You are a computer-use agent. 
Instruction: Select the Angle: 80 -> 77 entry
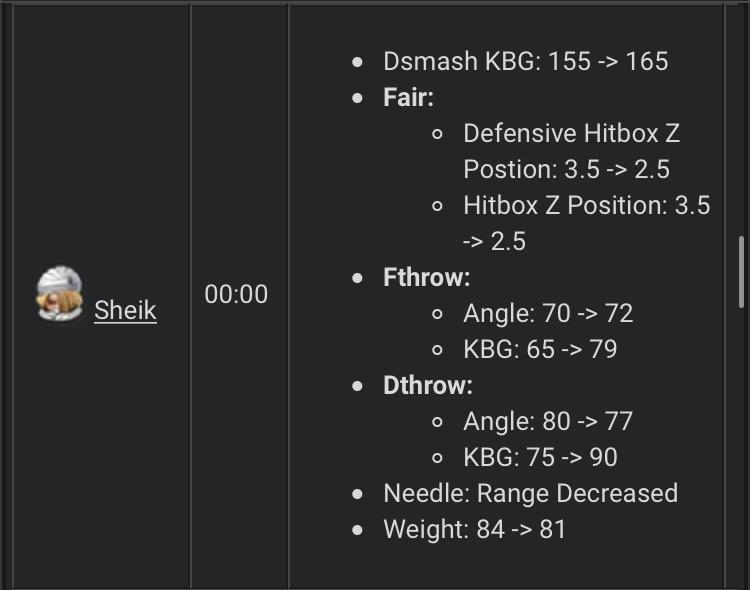pyautogui.click(x=548, y=422)
